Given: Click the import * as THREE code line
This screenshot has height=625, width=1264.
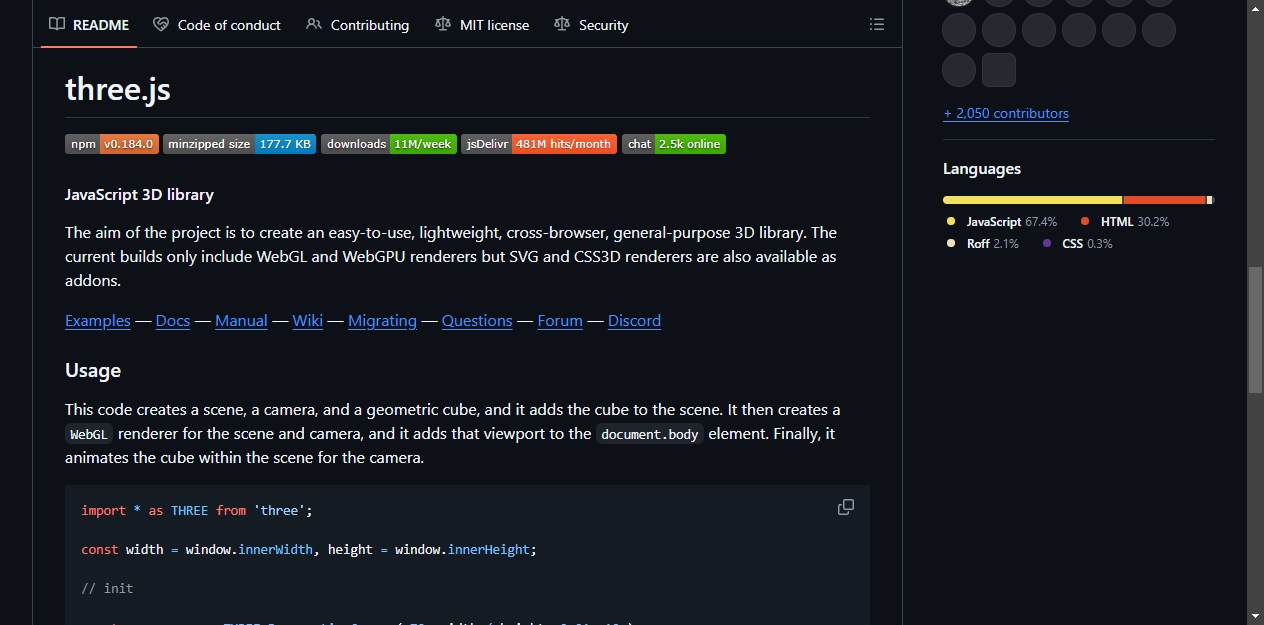Looking at the screenshot, I should 197,510.
